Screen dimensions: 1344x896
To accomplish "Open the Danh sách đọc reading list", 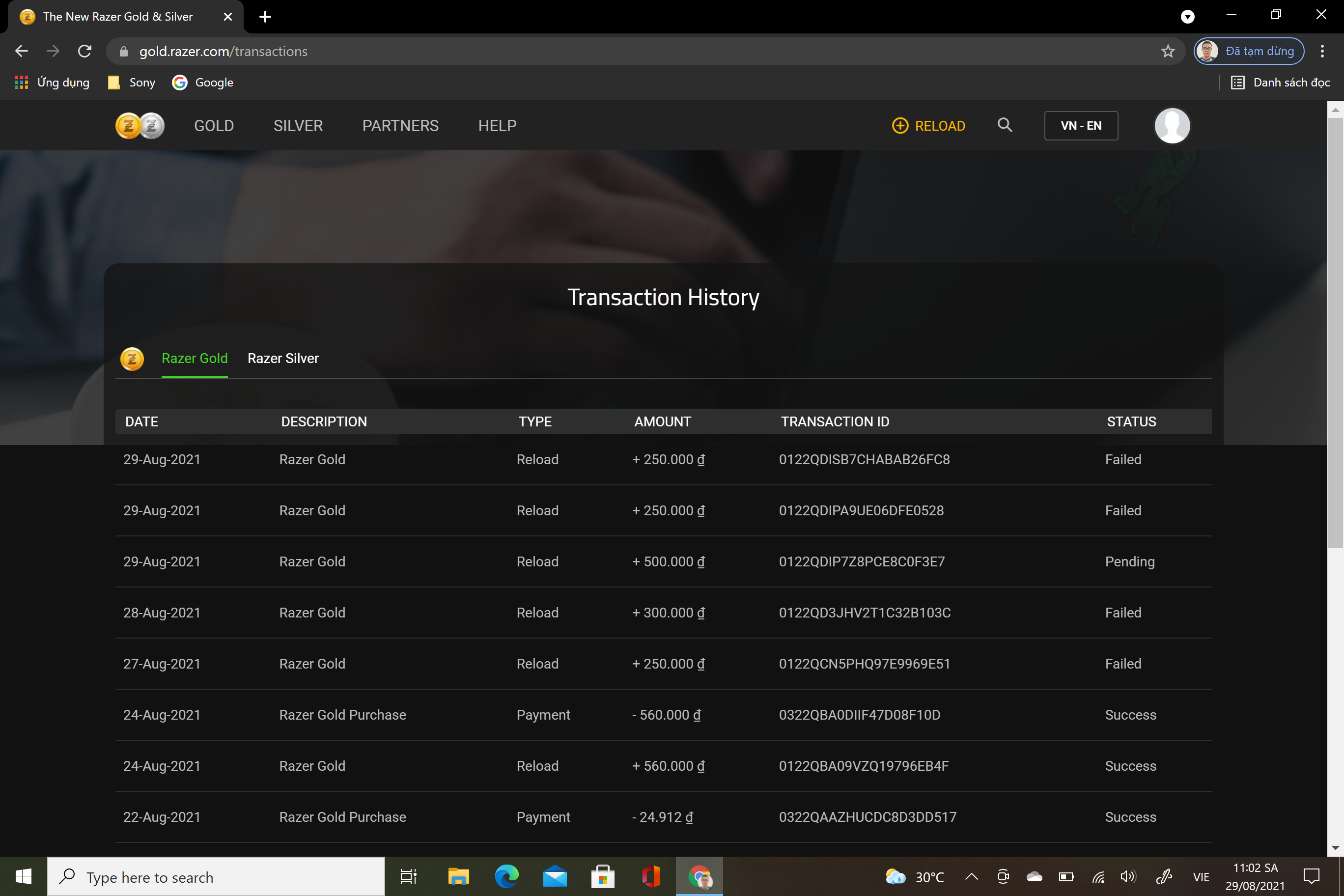I will pyautogui.click(x=1280, y=83).
